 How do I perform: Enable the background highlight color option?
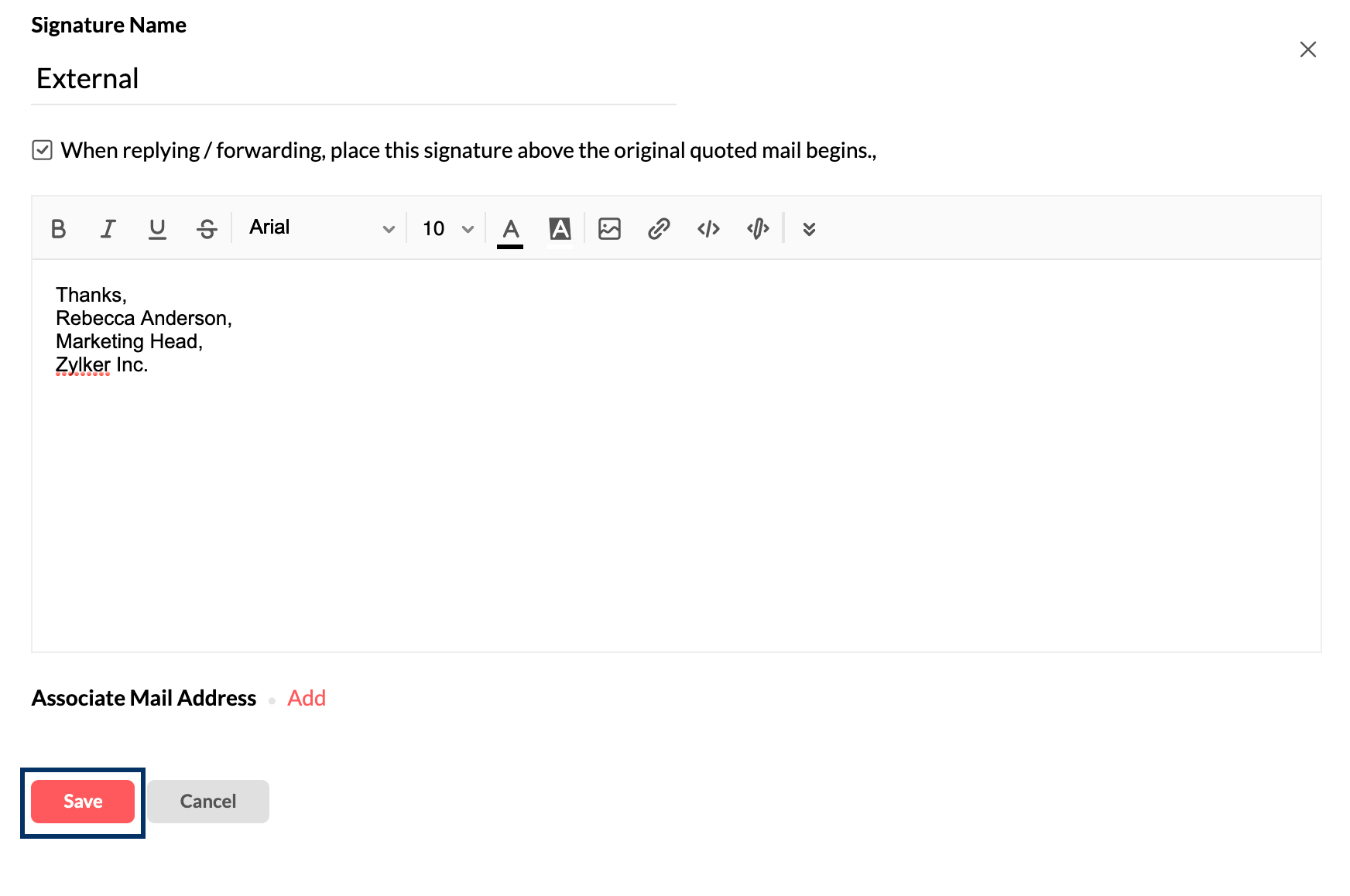(560, 228)
